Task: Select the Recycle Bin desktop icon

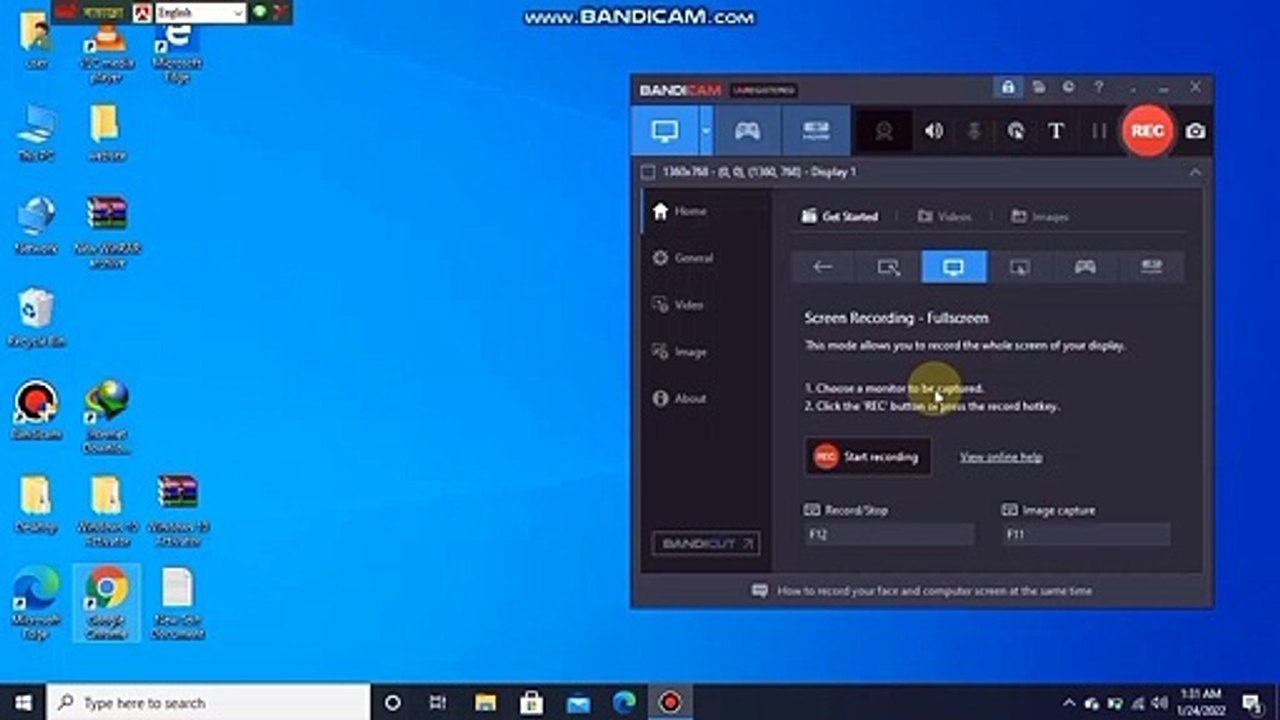Action: click(x=36, y=318)
